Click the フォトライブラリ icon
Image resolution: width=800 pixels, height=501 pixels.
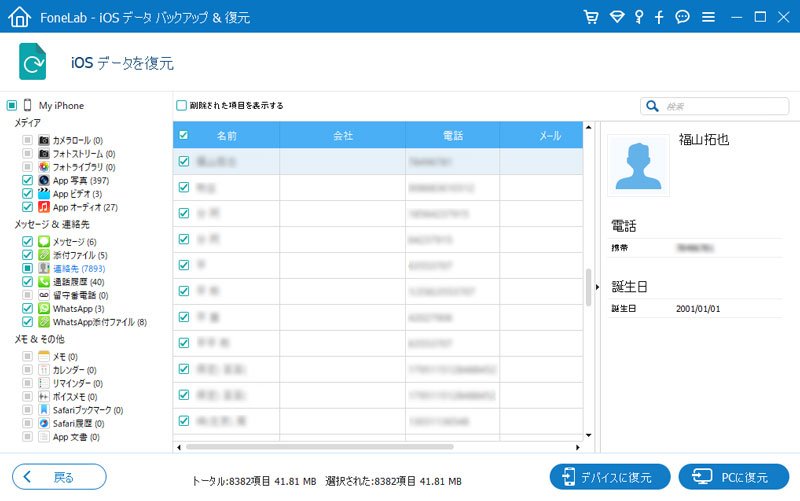(x=44, y=166)
